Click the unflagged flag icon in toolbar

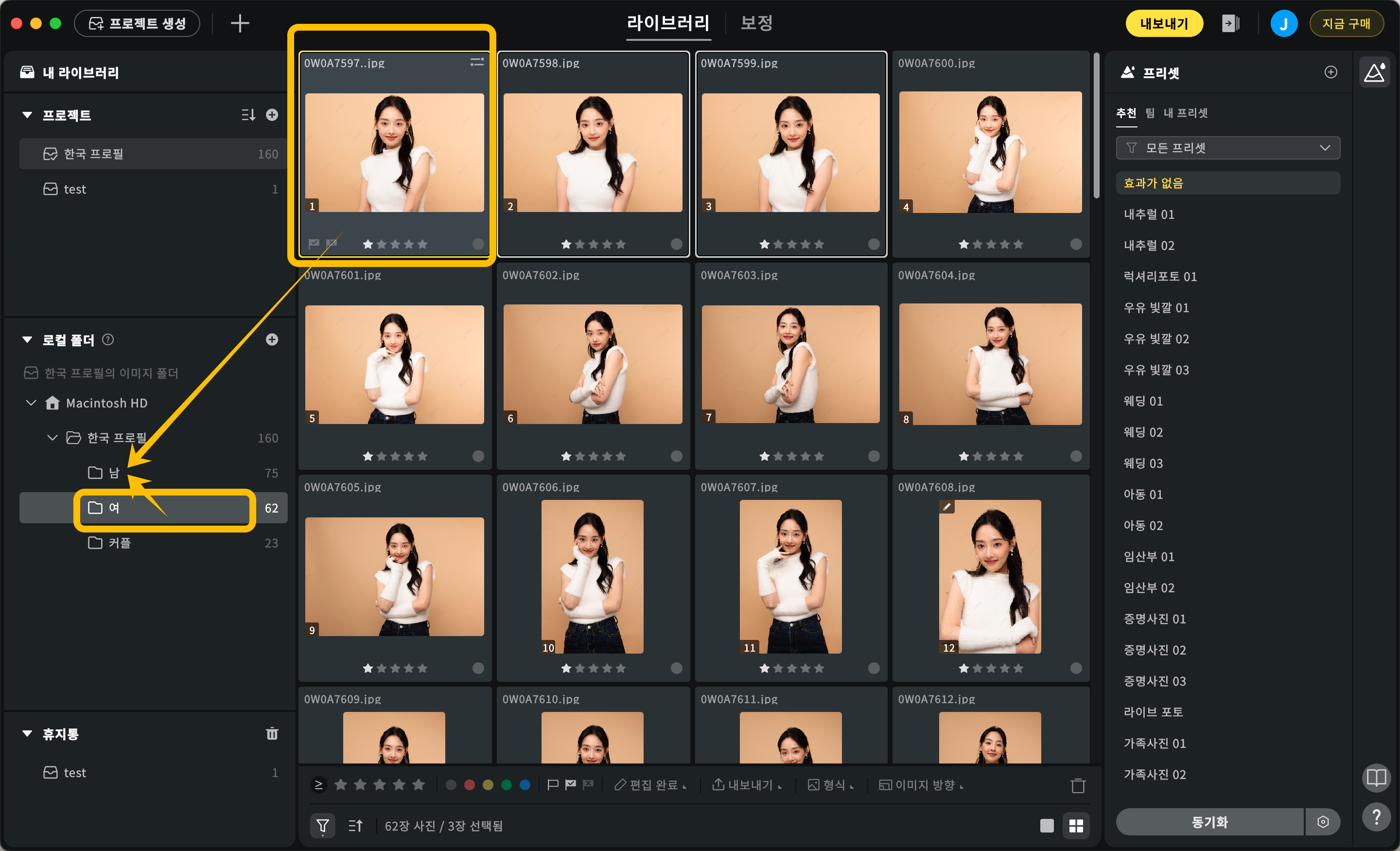click(552, 784)
